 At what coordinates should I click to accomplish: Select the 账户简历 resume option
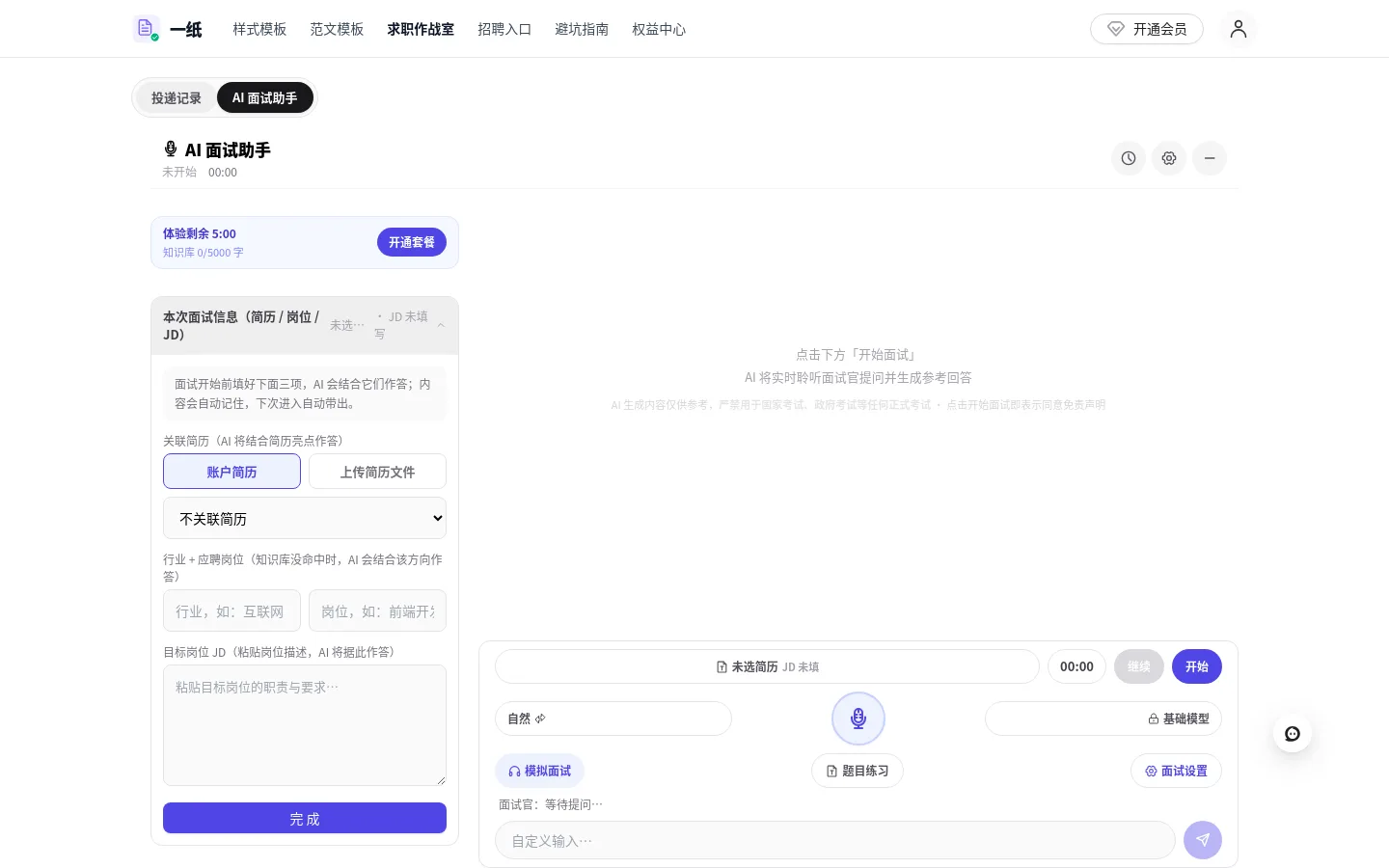tap(231, 472)
